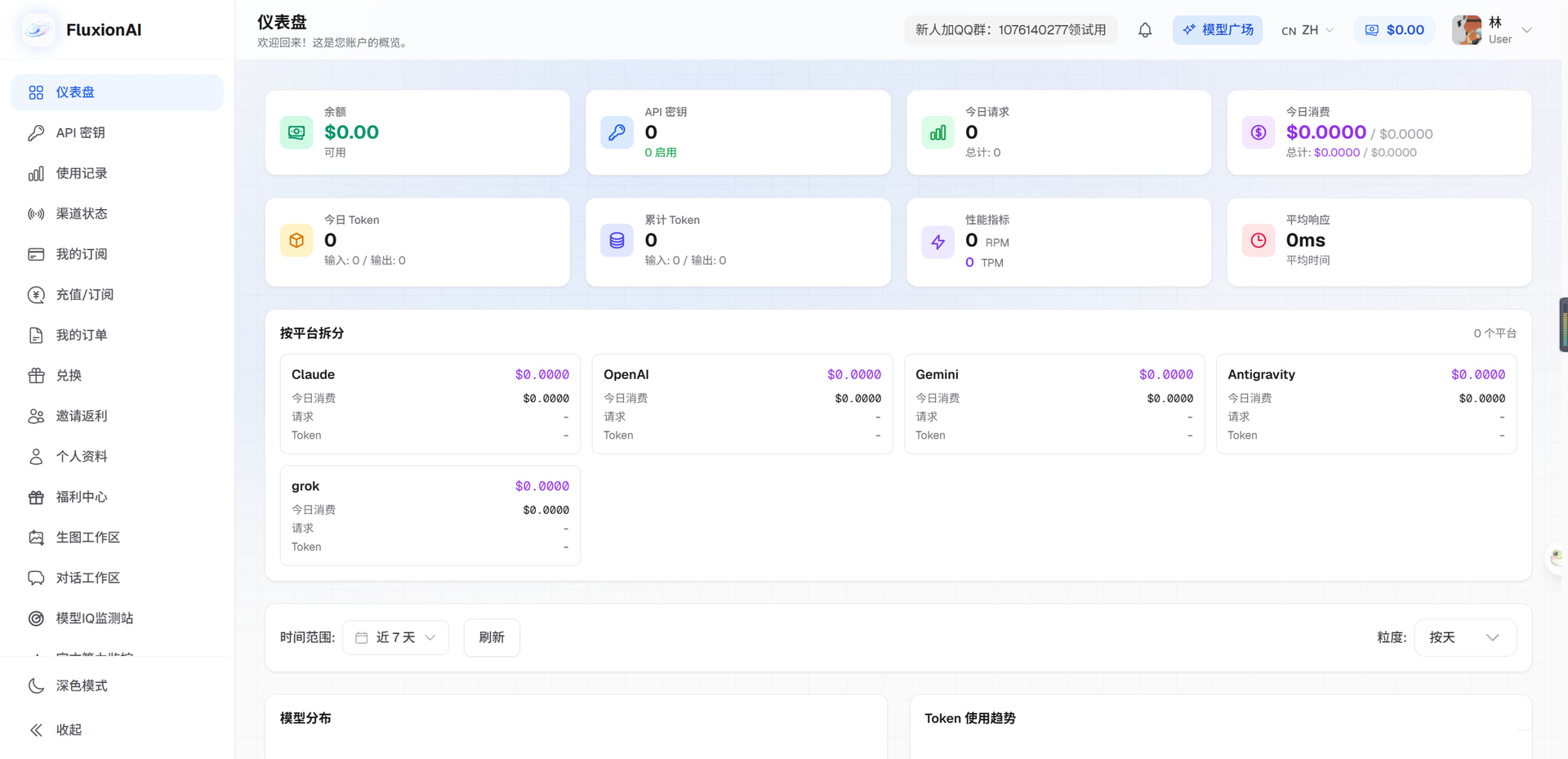1568x759 pixels.
Task: Click the wallet icon in header balance button
Action: click(x=1372, y=30)
